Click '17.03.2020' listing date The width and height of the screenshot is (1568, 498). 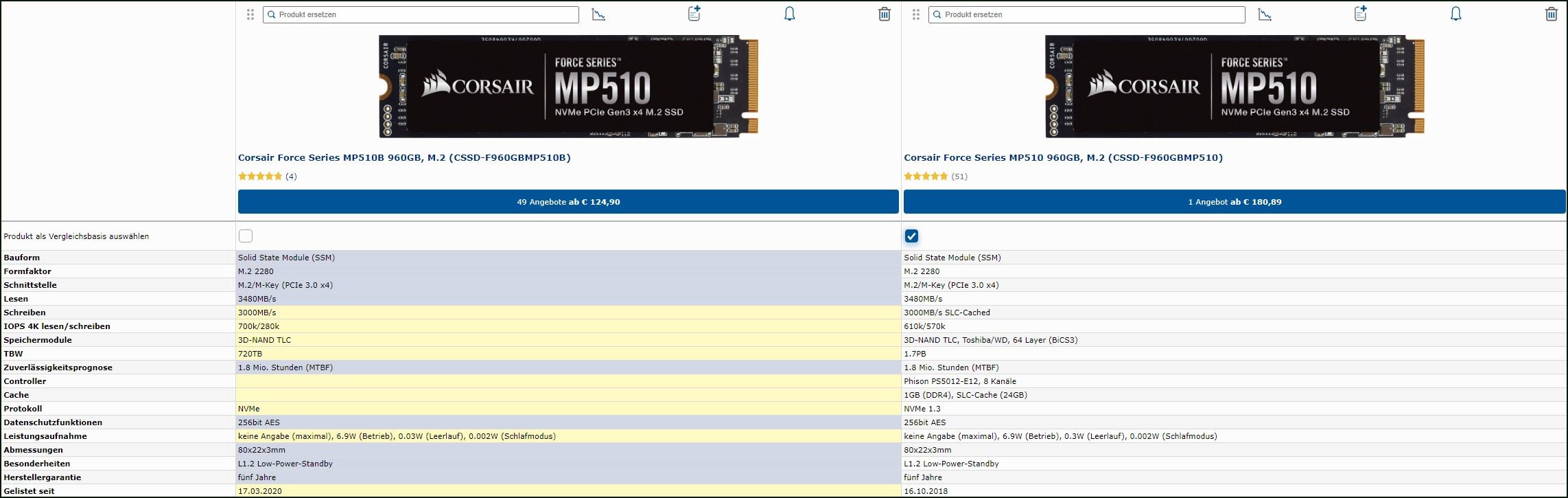260,491
